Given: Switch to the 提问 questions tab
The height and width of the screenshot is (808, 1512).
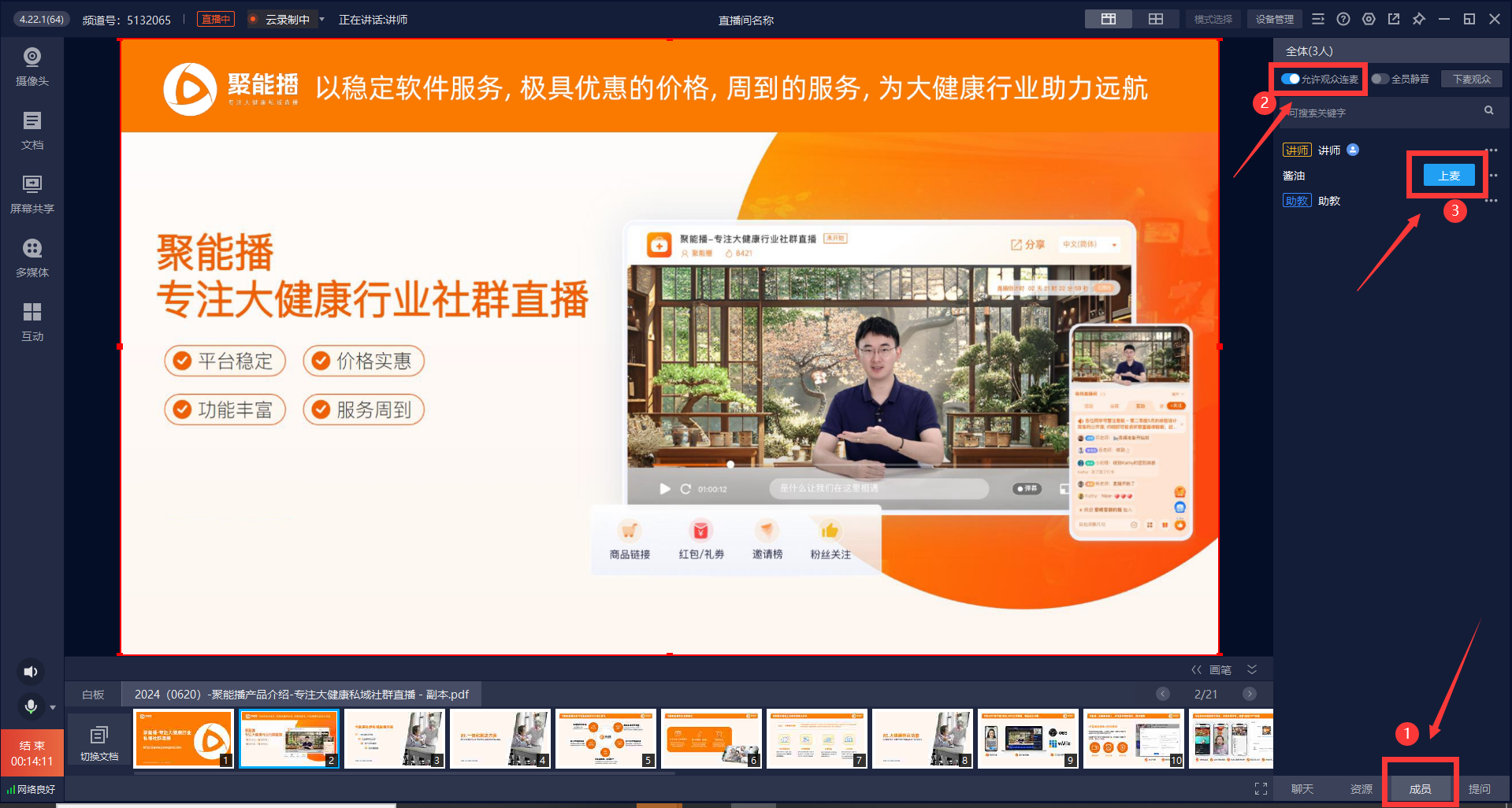Looking at the screenshot, I should pyautogui.click(x=1480, y=789).
